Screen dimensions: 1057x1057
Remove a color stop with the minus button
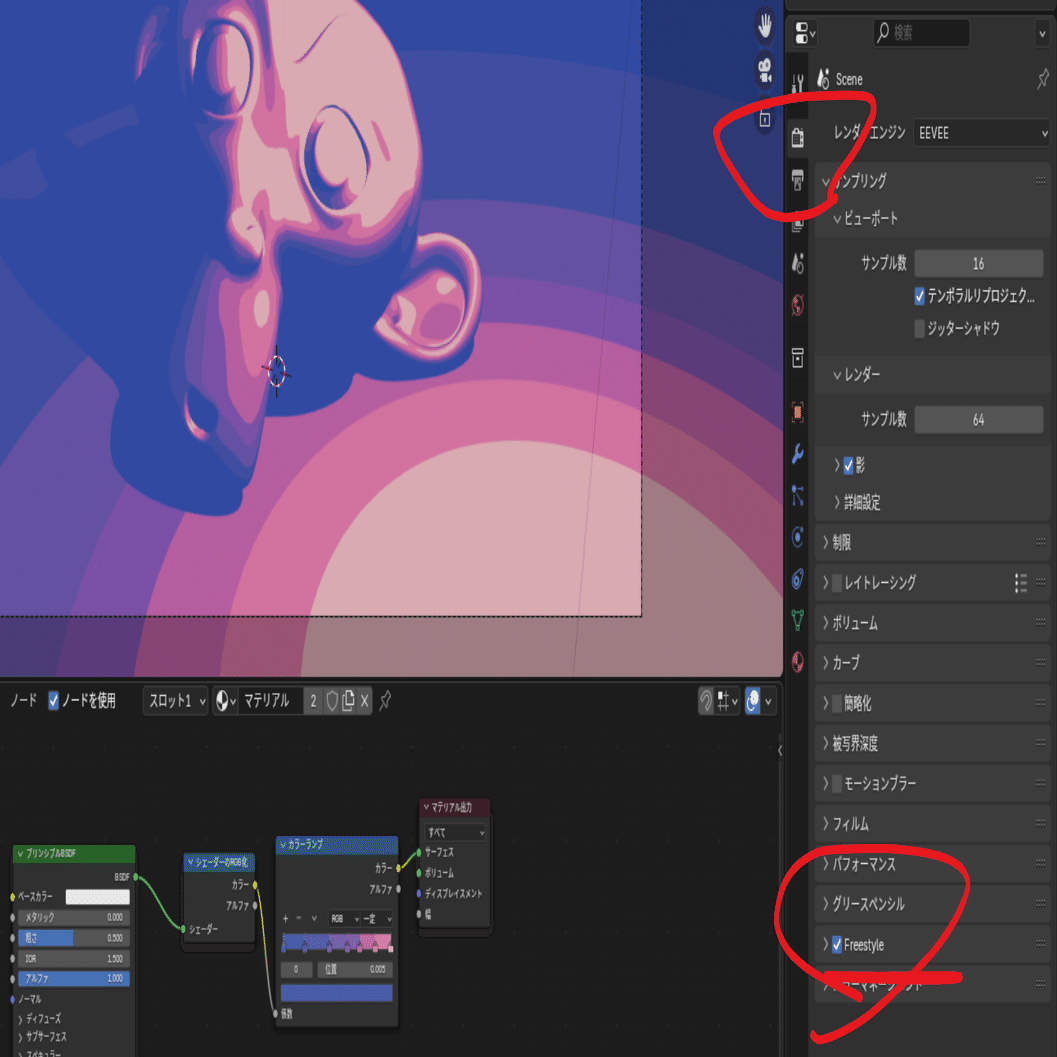coord(299,918)
